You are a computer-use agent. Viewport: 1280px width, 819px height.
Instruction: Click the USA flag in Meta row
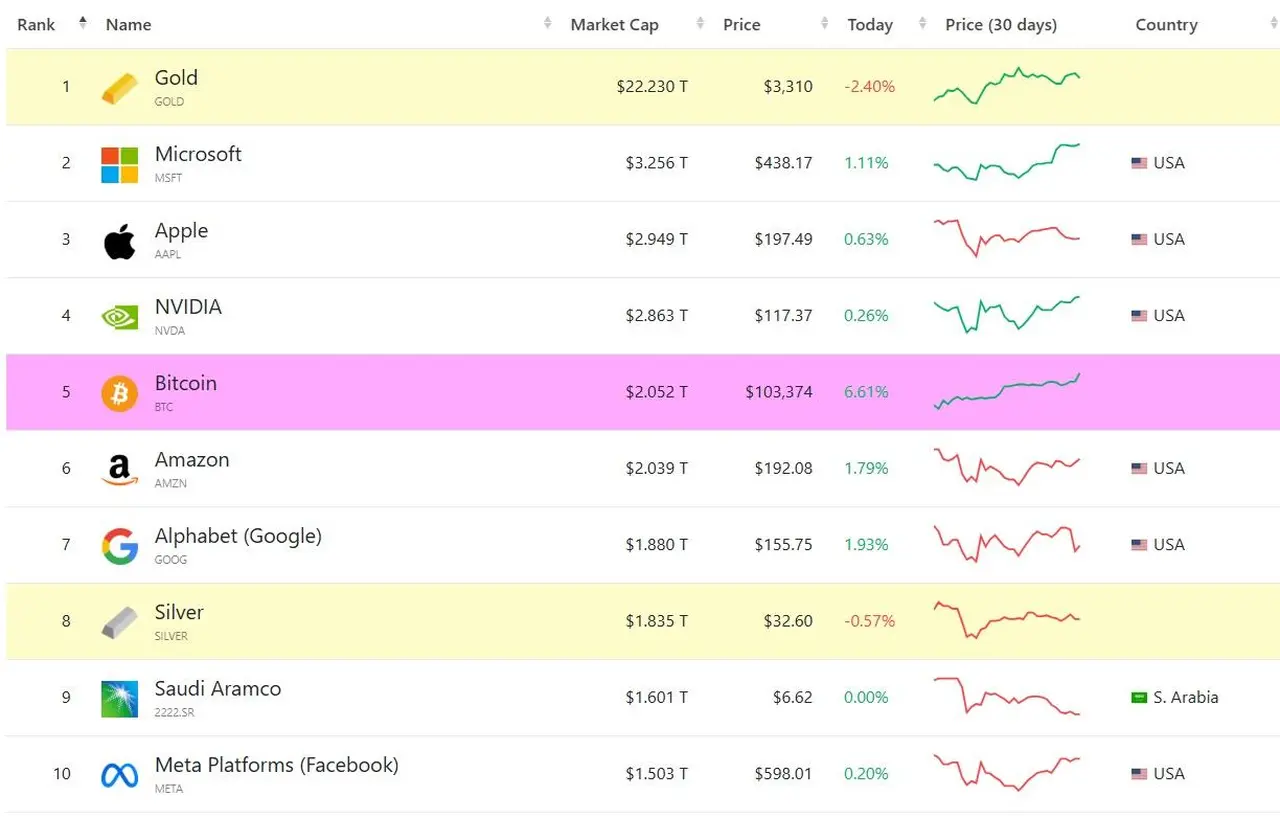[1139, 774]
